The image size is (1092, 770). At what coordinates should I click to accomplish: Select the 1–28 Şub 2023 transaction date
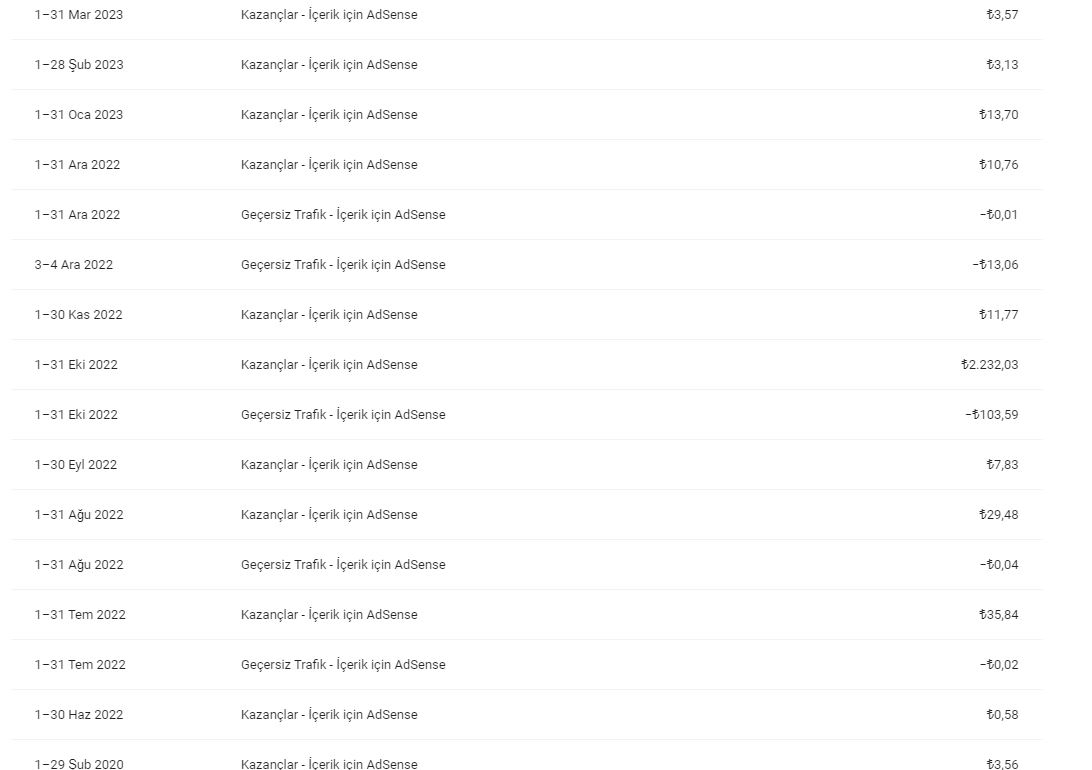(79, 65)
